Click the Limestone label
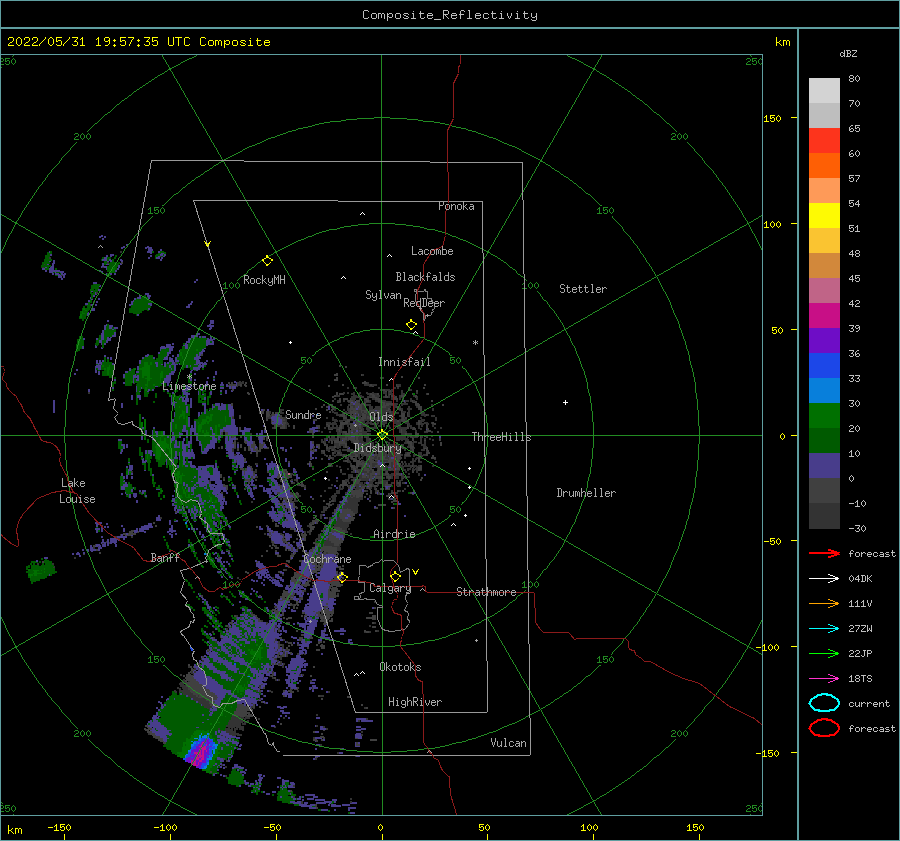 [x=189, y=386]
